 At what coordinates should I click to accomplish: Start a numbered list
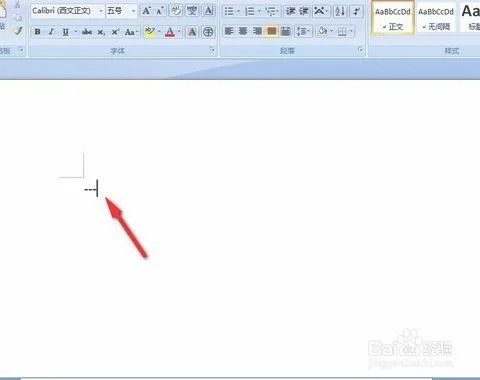click(249, 11)
